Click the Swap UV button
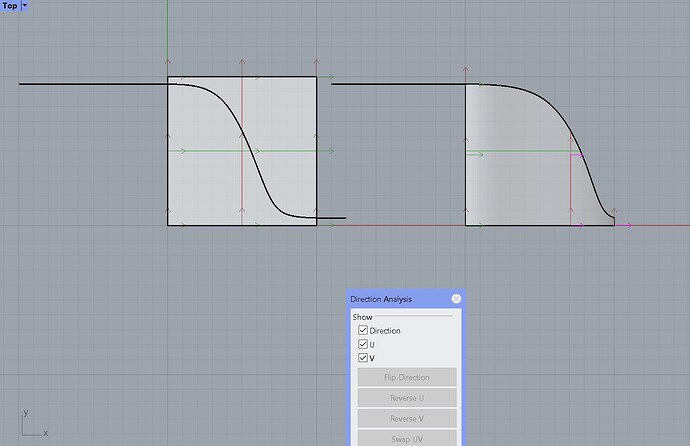690x446 pixels. [407, 439]
